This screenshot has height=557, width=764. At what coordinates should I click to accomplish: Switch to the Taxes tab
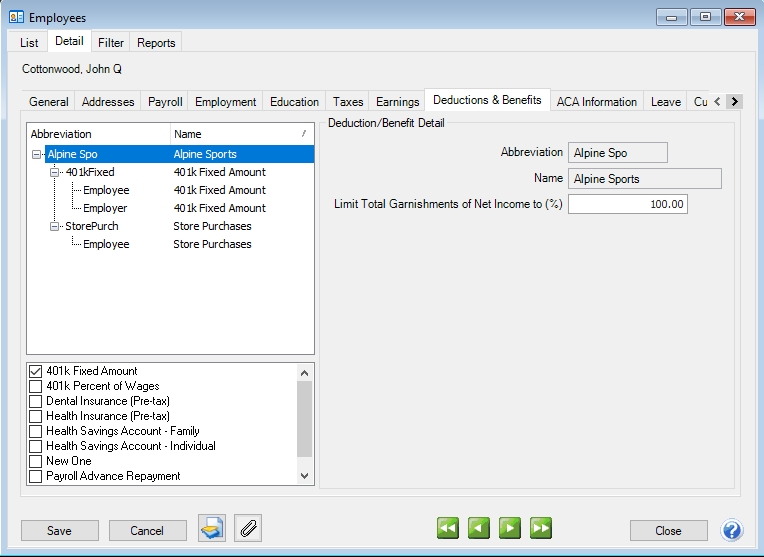(348, 102)
